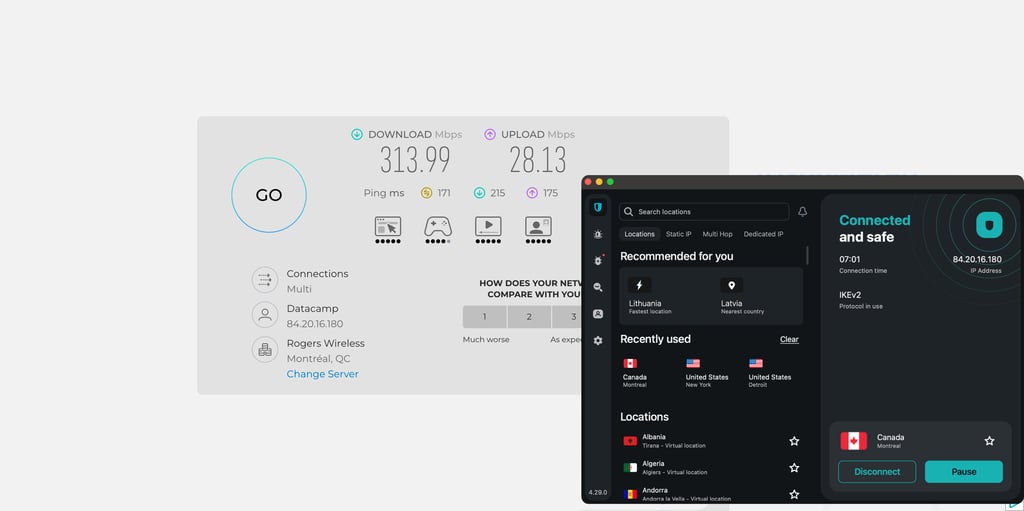1024x511 pixels.
Task: Open the Search magnifier in Surfshark sidebar
Action: (598, 288)
